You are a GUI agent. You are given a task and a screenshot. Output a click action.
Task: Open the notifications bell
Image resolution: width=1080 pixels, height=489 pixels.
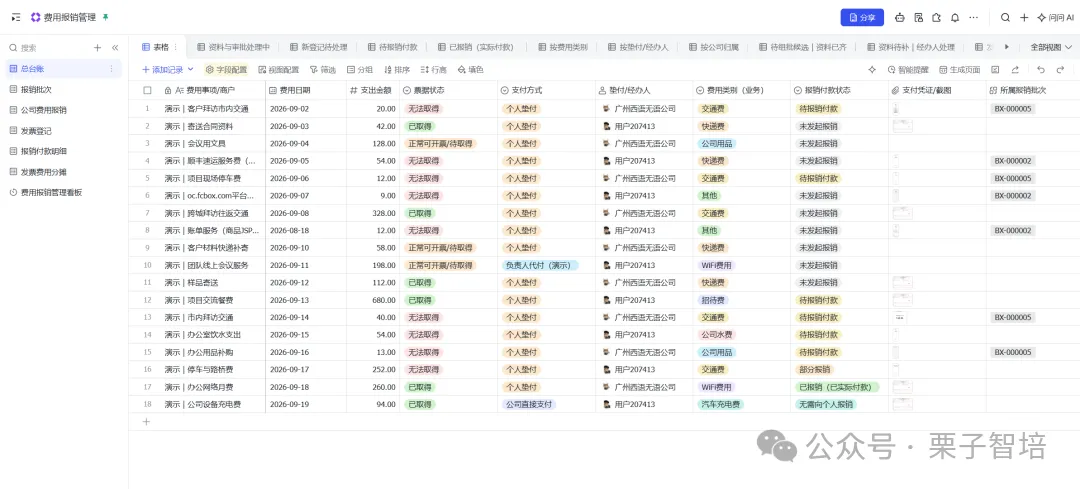[x=955, y=18]
